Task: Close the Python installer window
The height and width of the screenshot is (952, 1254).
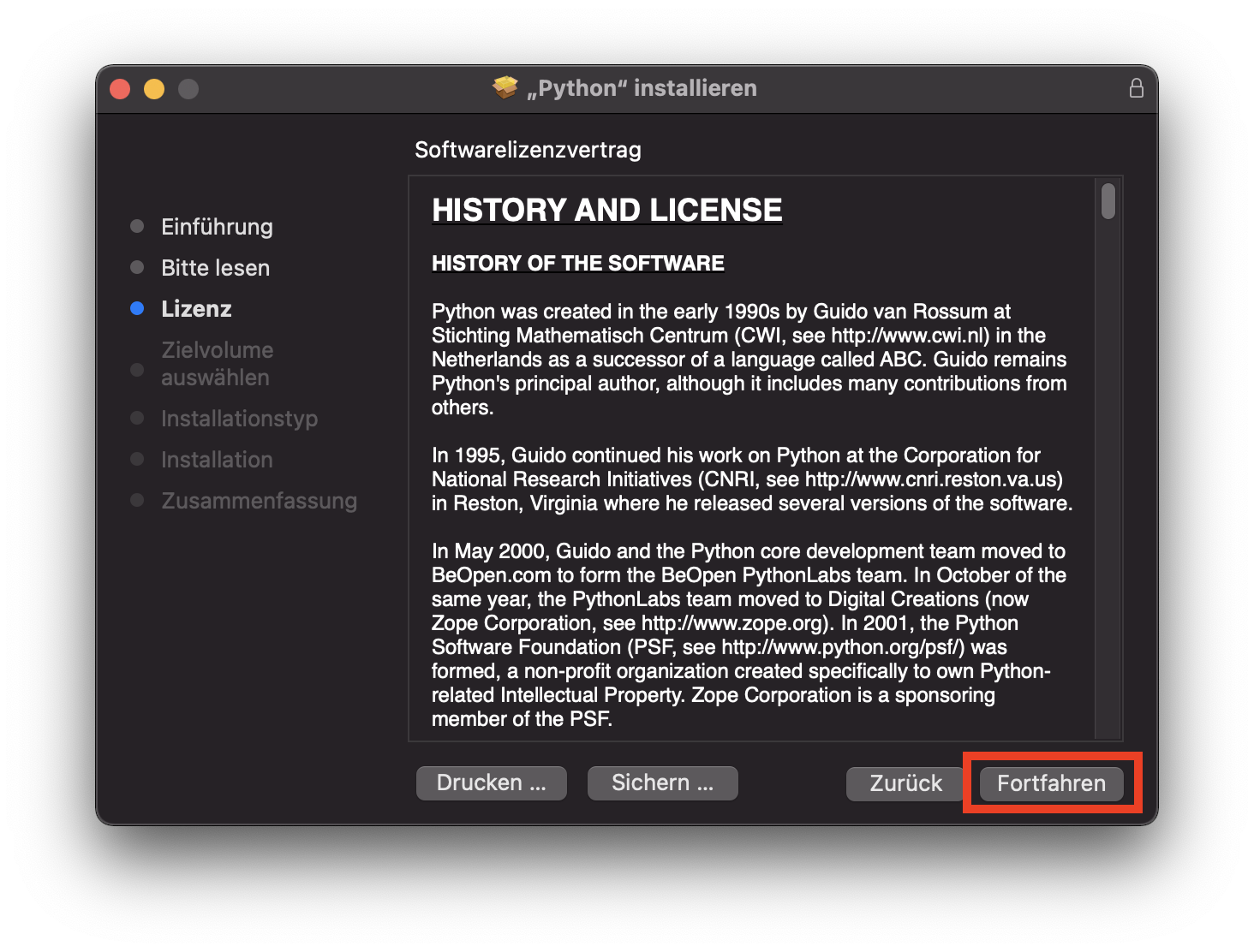Action: coord(121,89)
